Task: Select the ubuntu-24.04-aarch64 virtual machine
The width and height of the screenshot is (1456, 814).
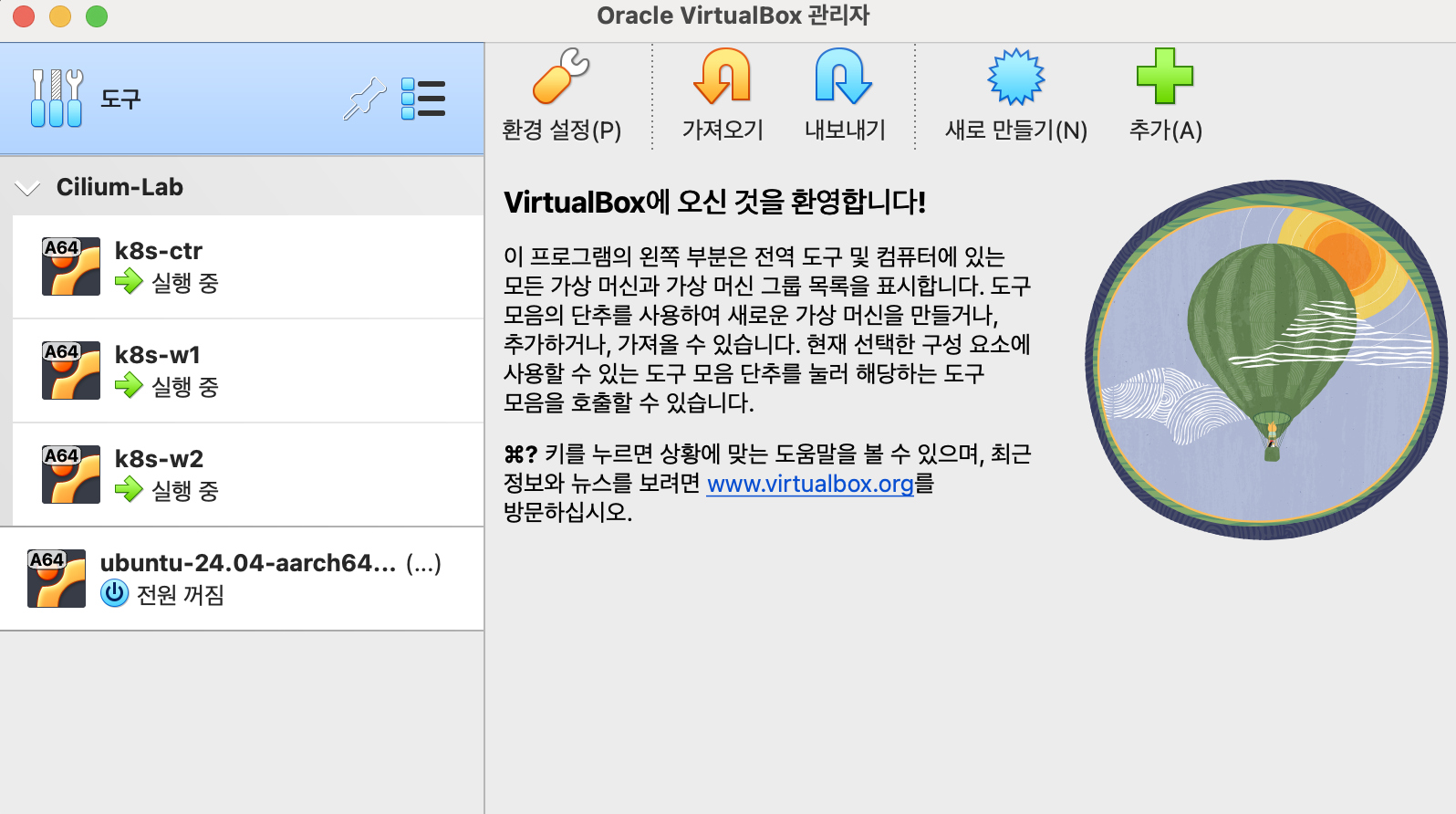Action: coord(242,579)
